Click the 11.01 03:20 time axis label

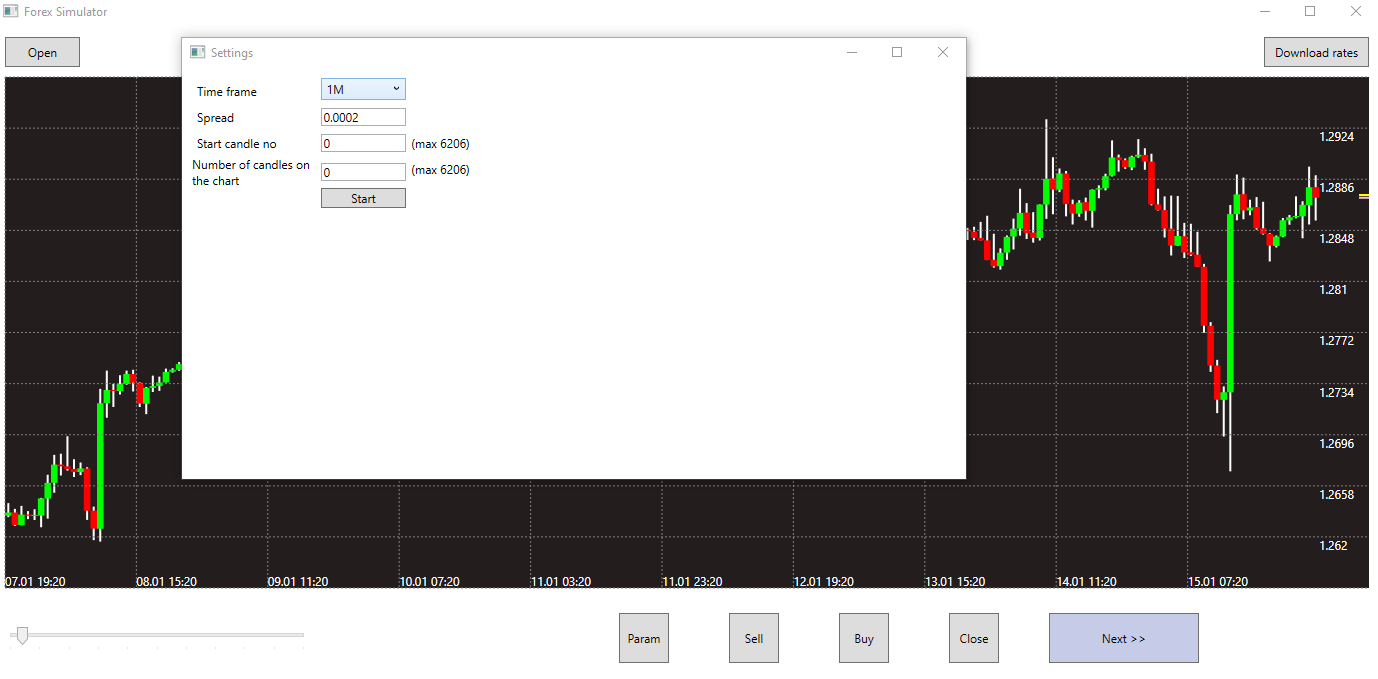[x=561, y=581]
